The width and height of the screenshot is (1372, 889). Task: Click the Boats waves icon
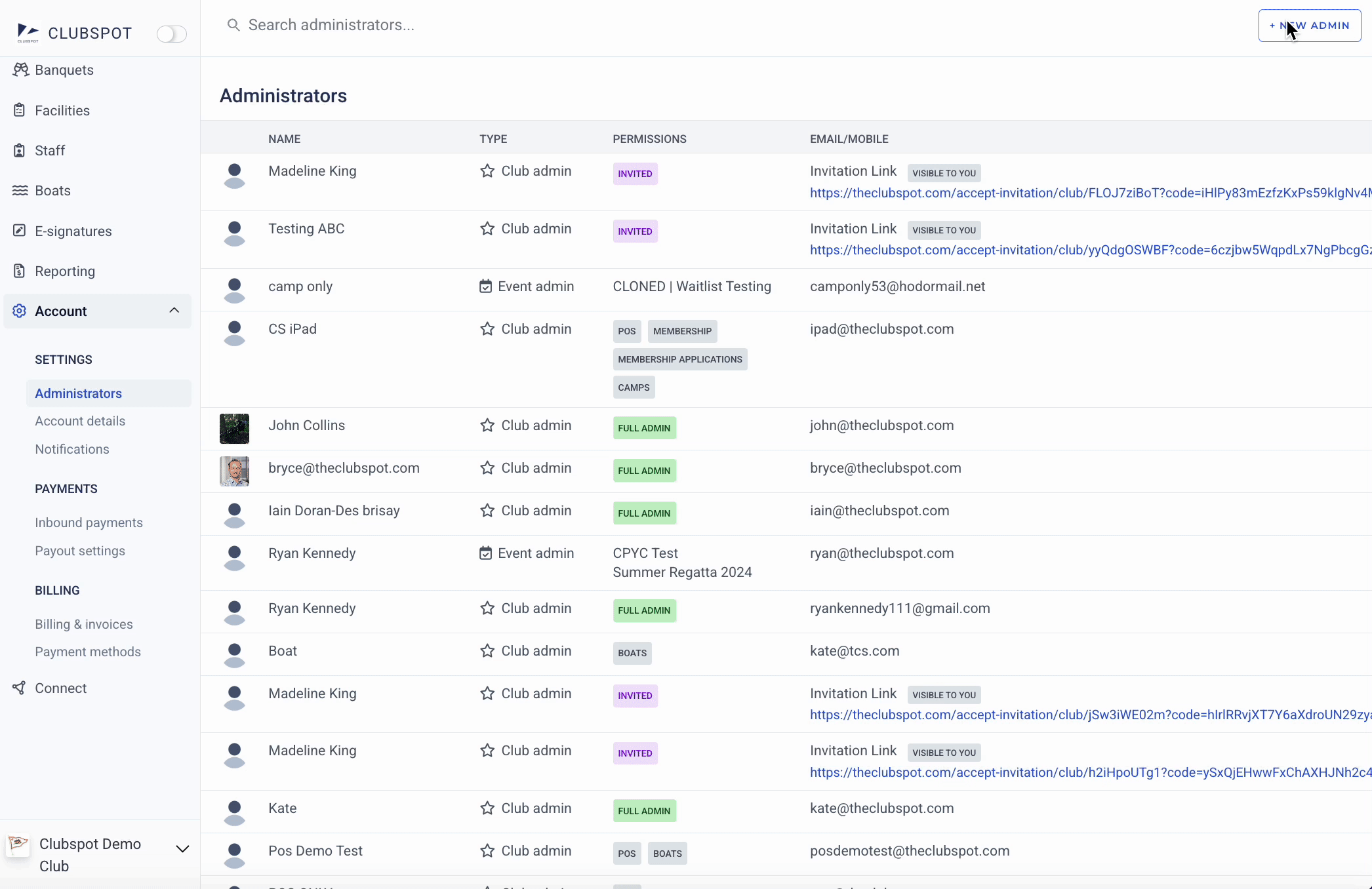(x=20, y=190)
